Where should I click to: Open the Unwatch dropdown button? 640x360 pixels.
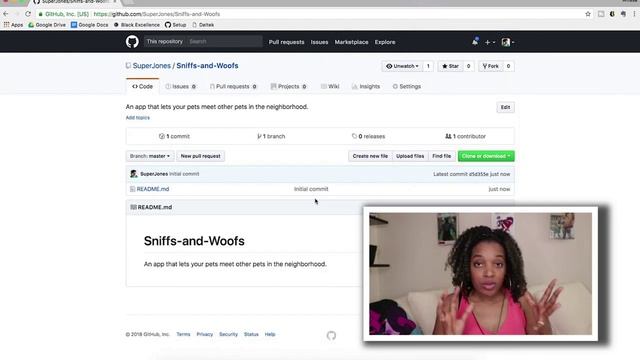[x=402, y=66]
